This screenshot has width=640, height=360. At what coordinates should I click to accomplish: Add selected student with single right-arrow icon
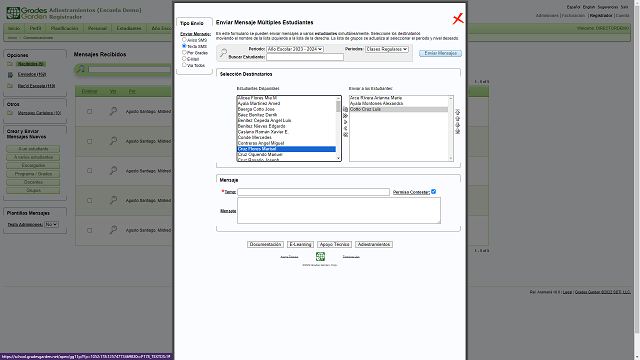pyautogui.click(x=345, y=122)
